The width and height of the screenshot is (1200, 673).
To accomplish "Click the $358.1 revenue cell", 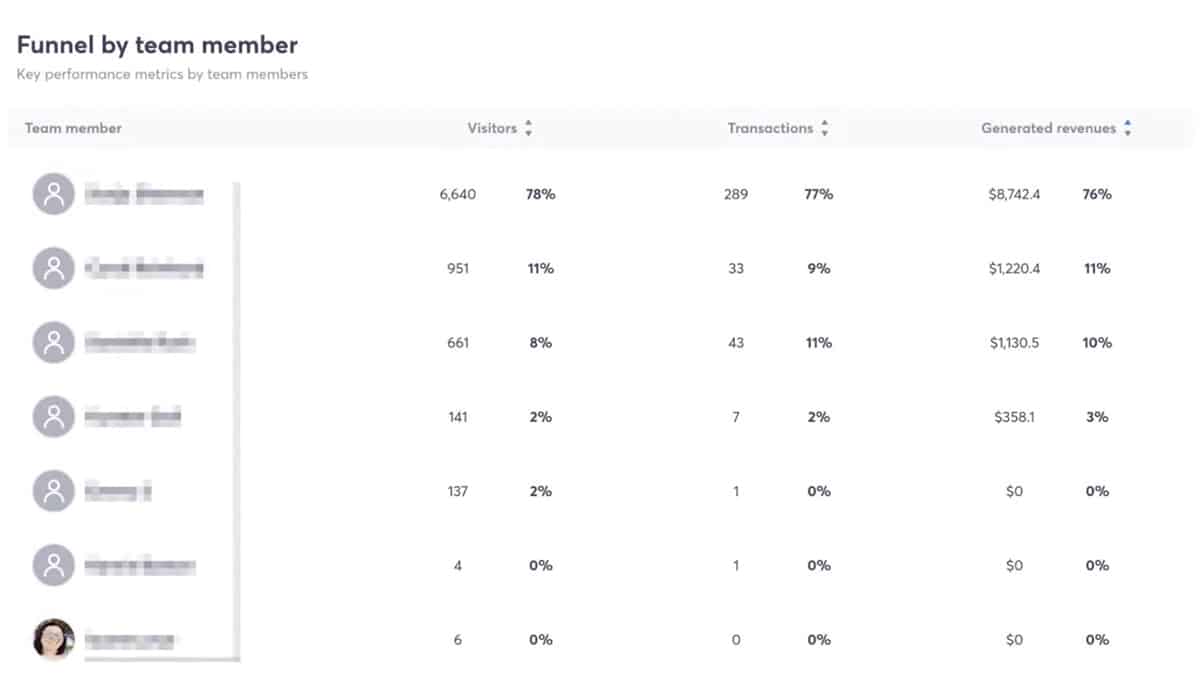I will (1014, 417).
